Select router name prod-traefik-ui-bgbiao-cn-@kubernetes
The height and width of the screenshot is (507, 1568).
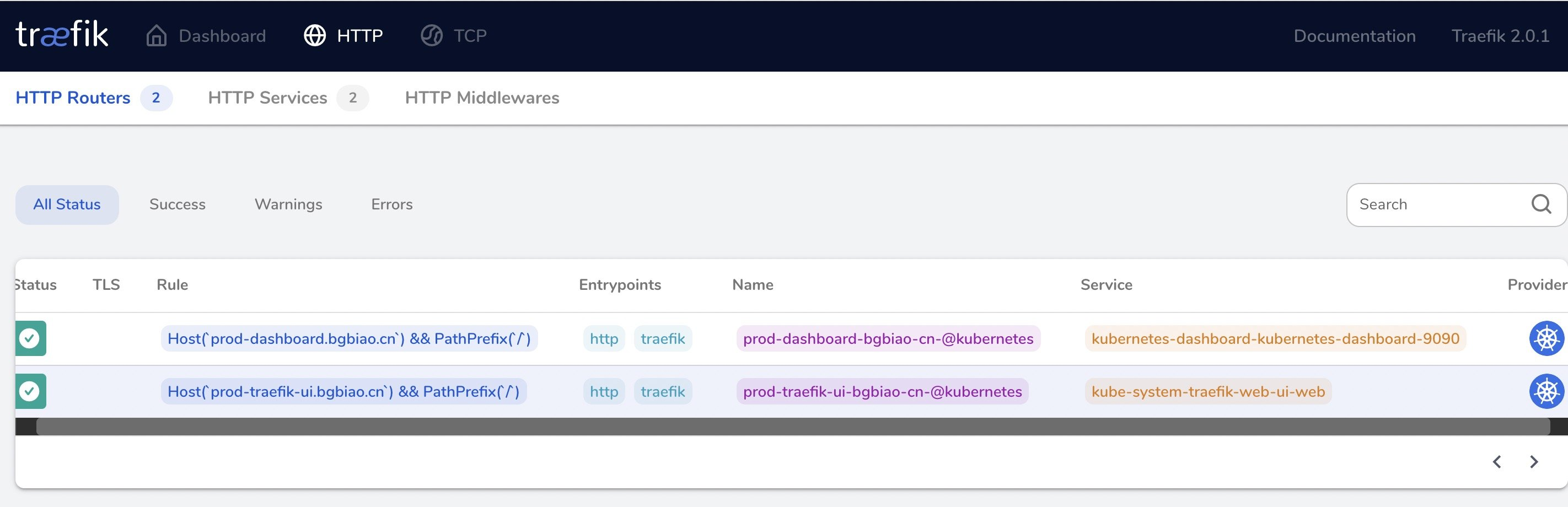pyautogui.click(x=883, y=391)
